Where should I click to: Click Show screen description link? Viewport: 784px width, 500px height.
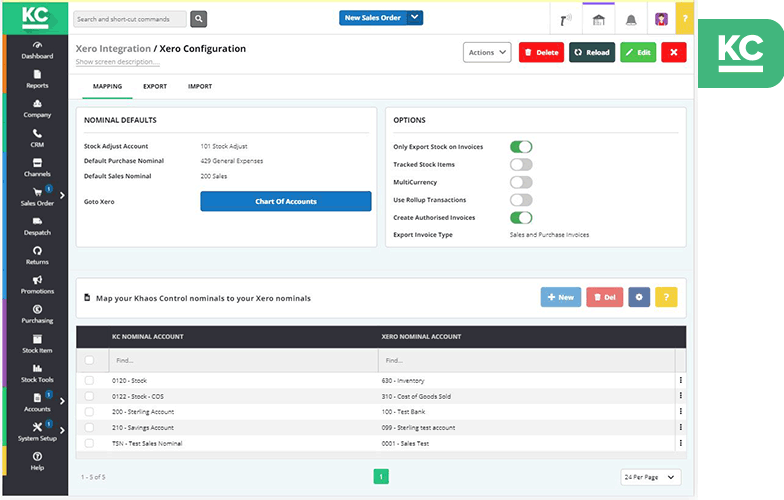[x=118, y=62]
